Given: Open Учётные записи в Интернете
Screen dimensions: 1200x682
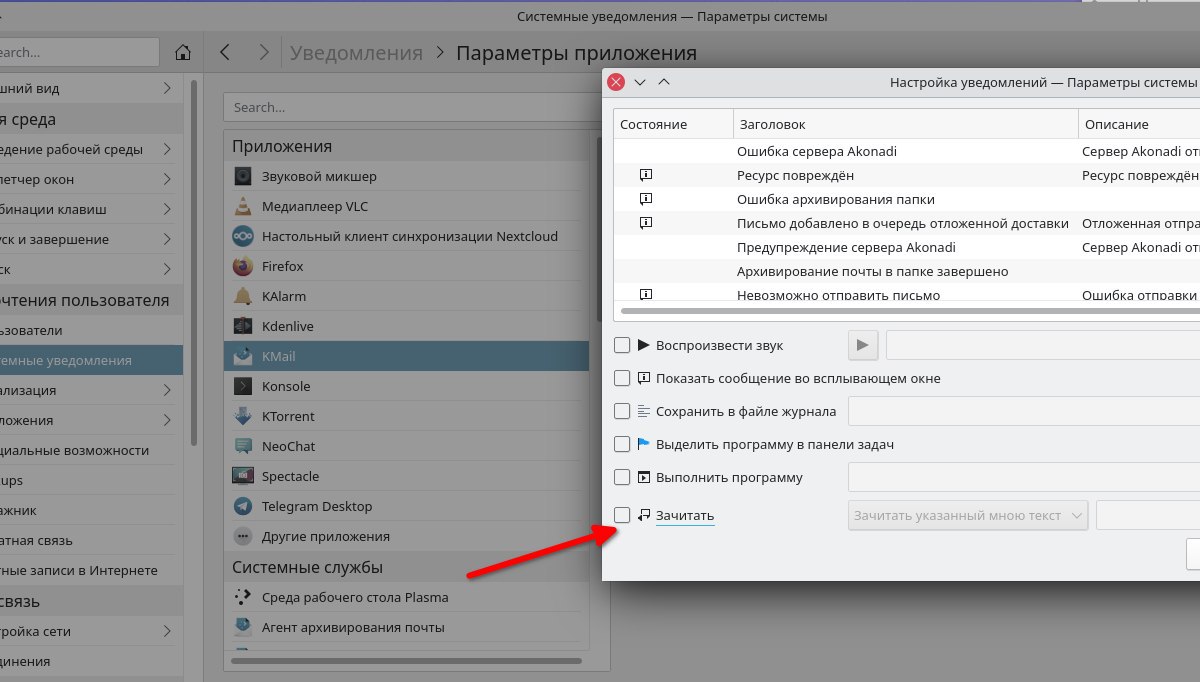Looking at the screenshot, I should [91, 570].
